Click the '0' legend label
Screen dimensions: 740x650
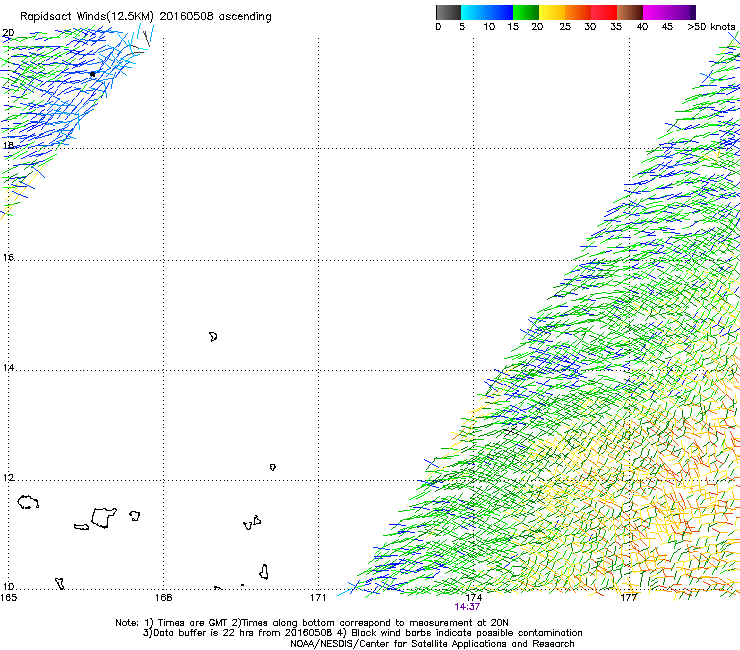point(438,27)
